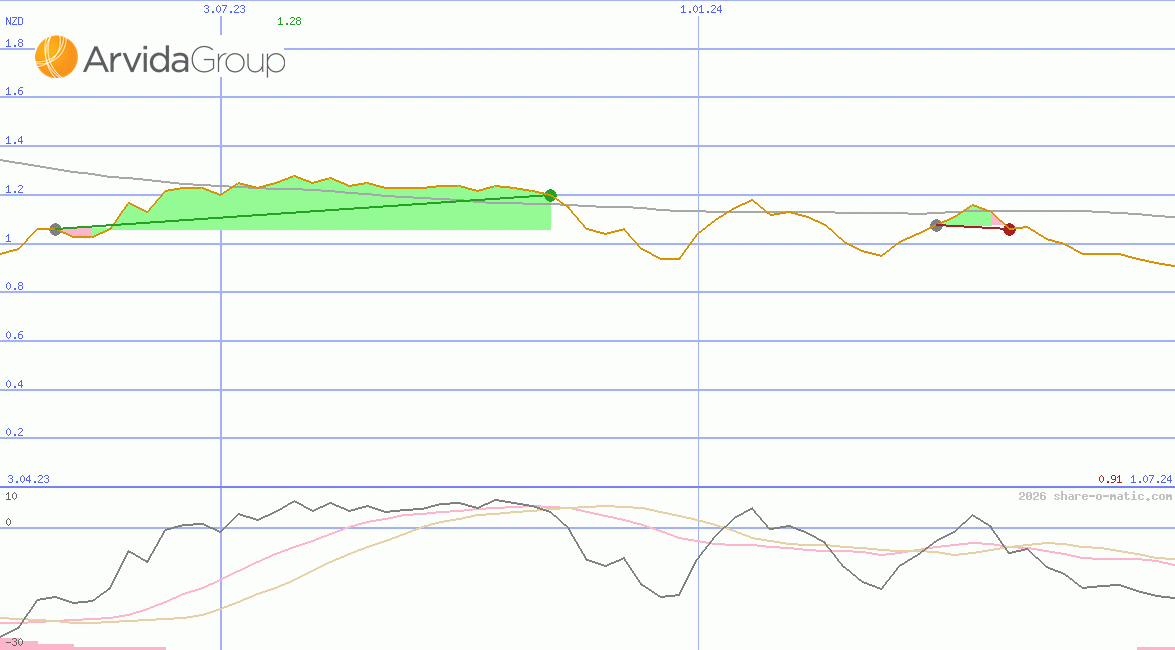Click the gray marker starting the right trade
This screenshot has height=650, width=1175.
tap(937, 226)
